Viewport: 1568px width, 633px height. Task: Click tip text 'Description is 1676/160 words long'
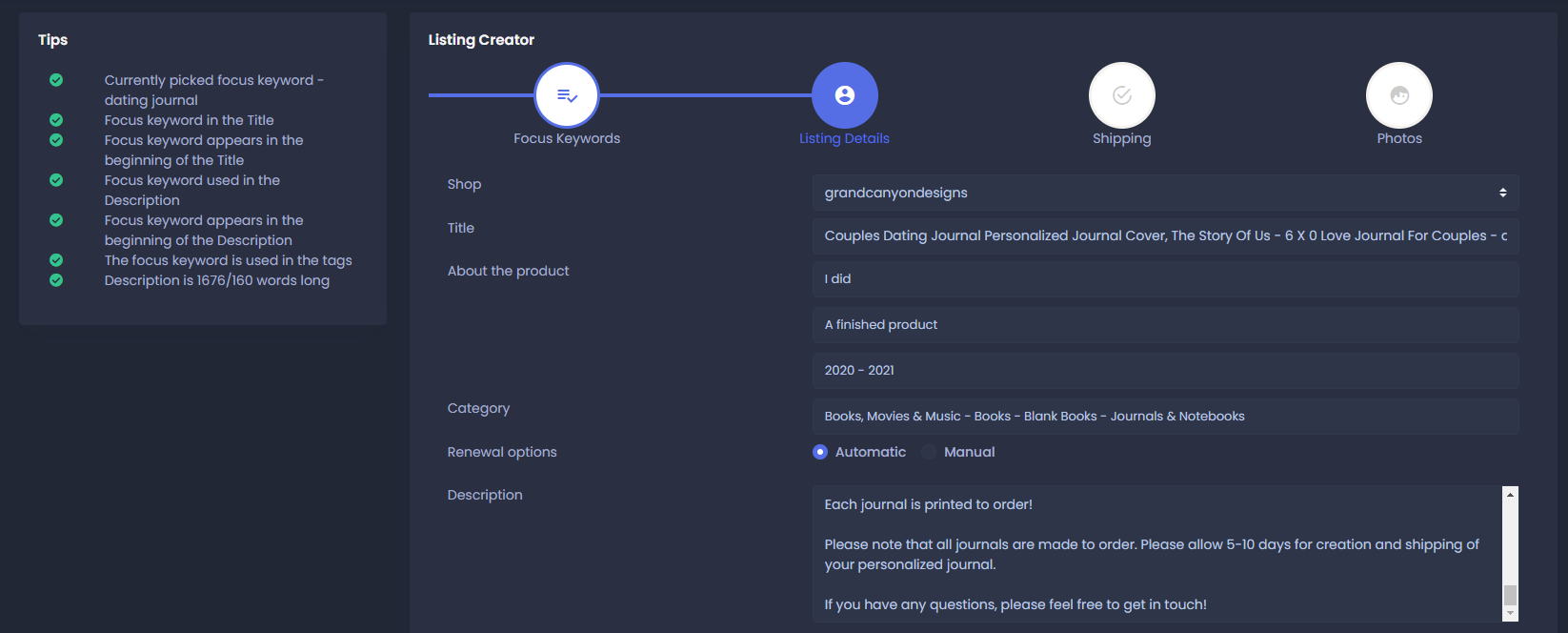coord(217,280)
